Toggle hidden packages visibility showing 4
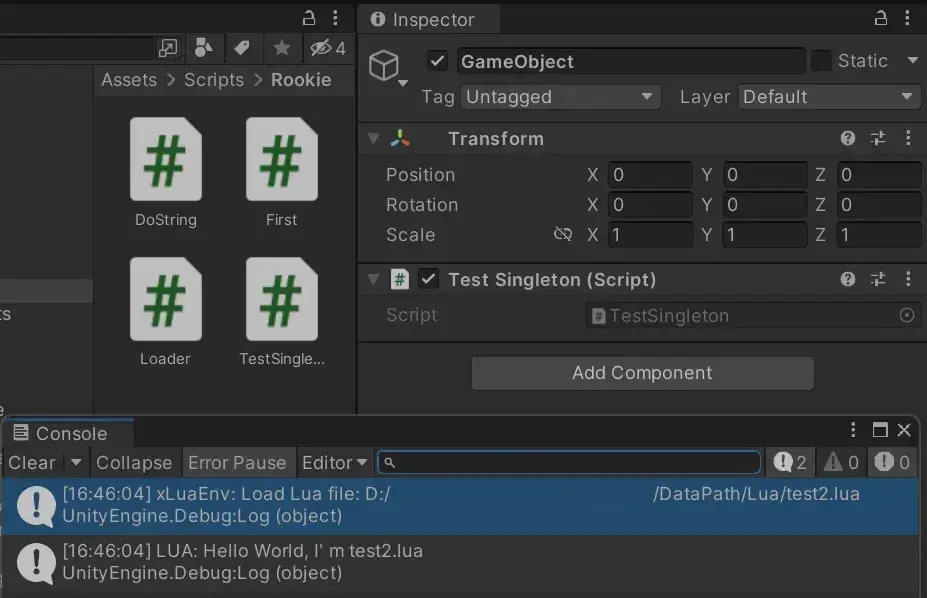The height and width of the screenshot is (598, 927). 328,48
